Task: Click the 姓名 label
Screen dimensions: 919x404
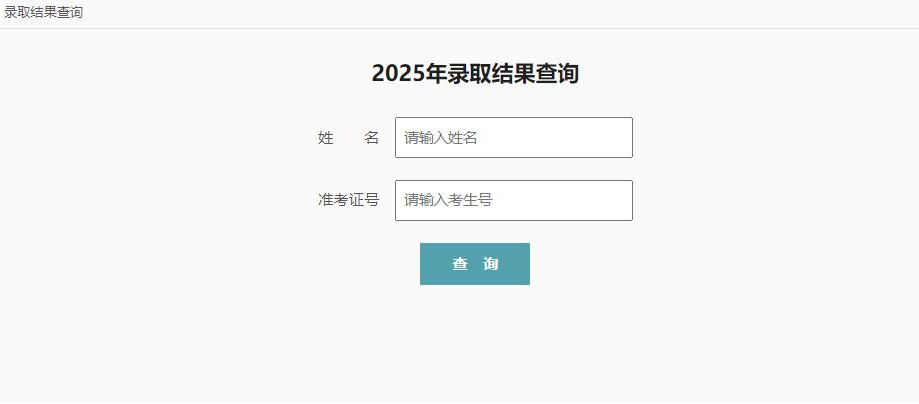Action: [x=348, y=138]
